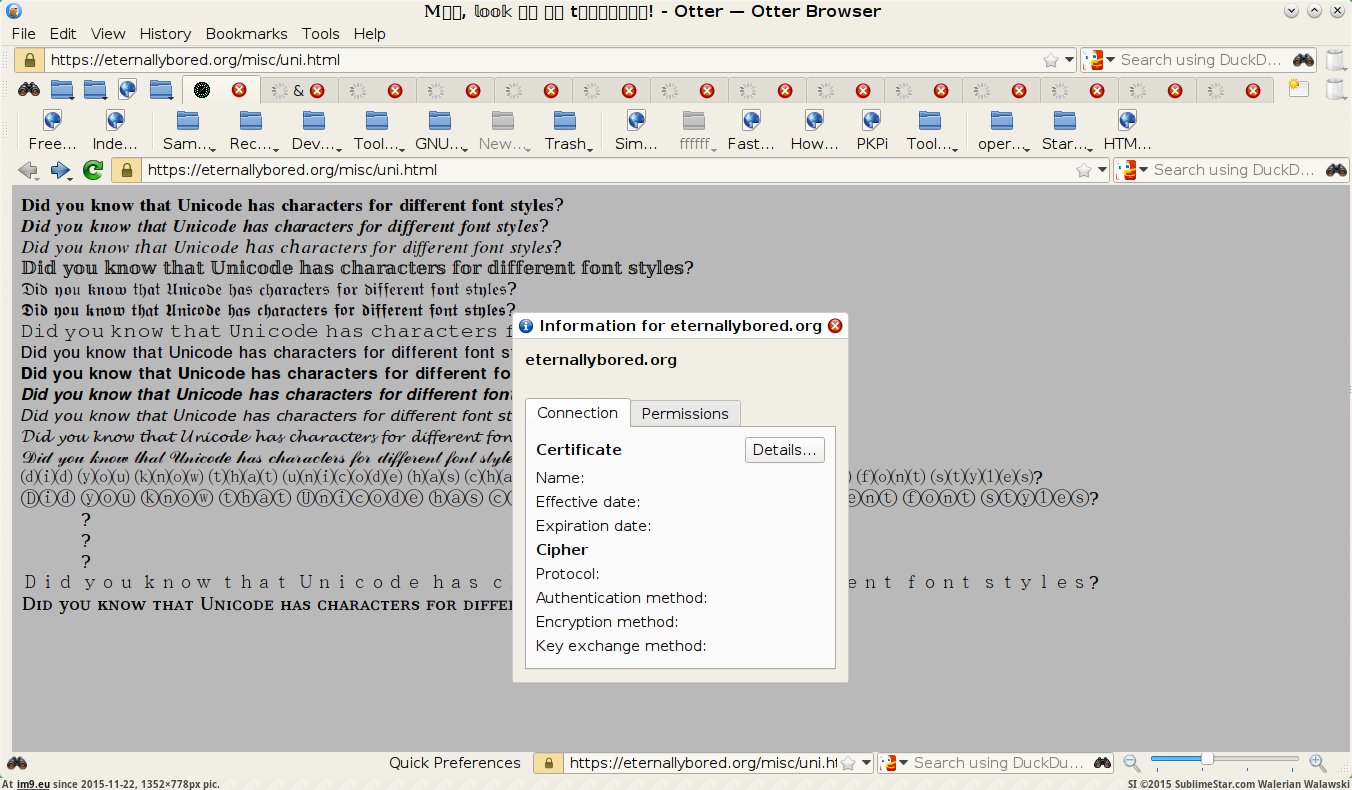This screenshot has height=790, width=1352.
Task: Click Quick Preferences in status bar
Action: click(x=455, y=763)
